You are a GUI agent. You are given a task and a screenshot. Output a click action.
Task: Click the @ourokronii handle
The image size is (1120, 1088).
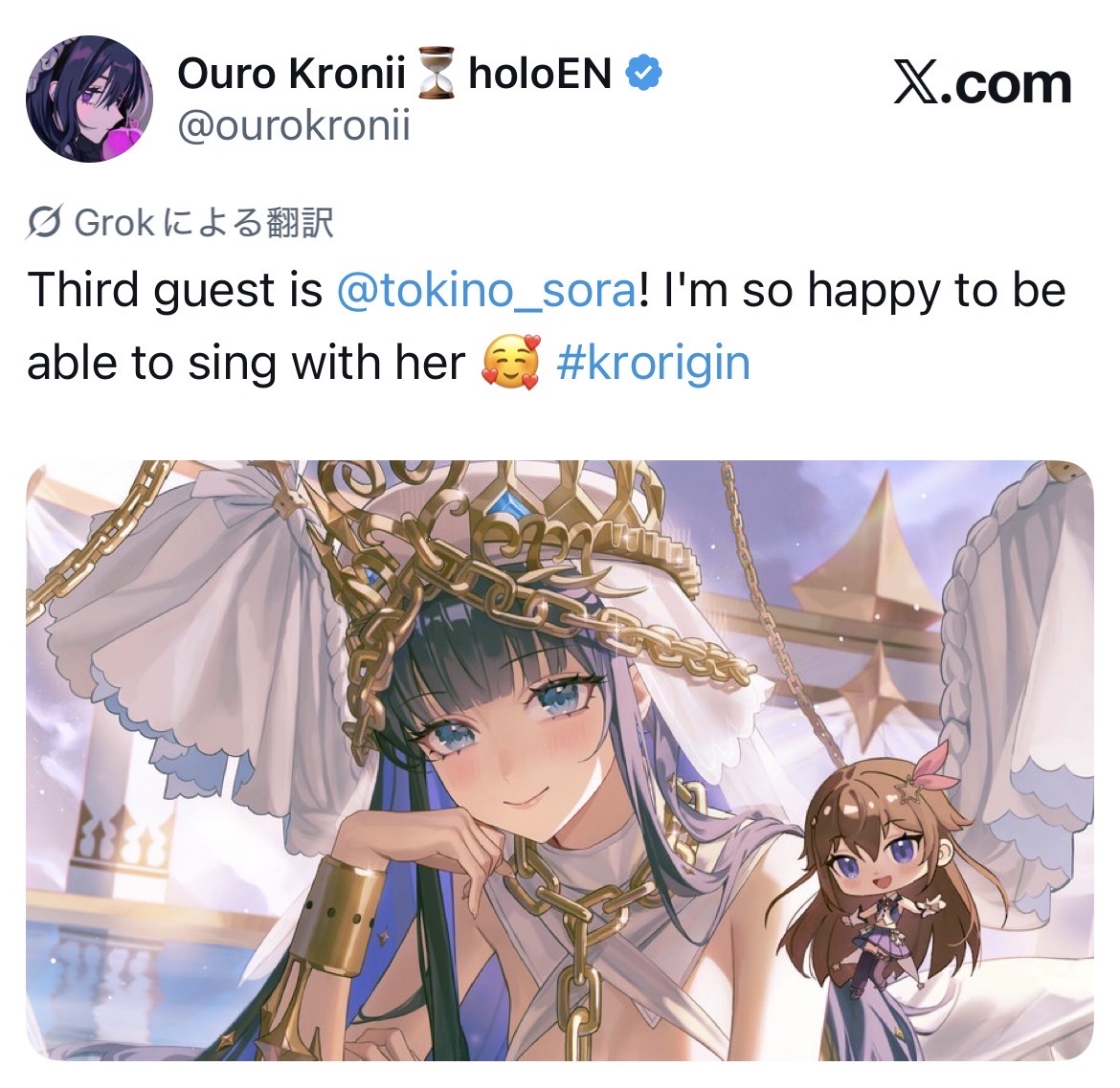point(294,127)
